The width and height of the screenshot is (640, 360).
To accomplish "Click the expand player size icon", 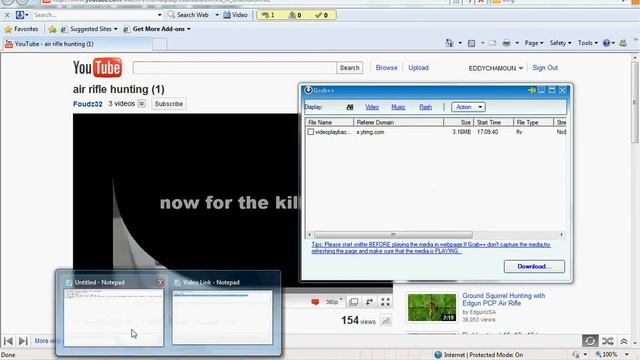I will (369, 302).
